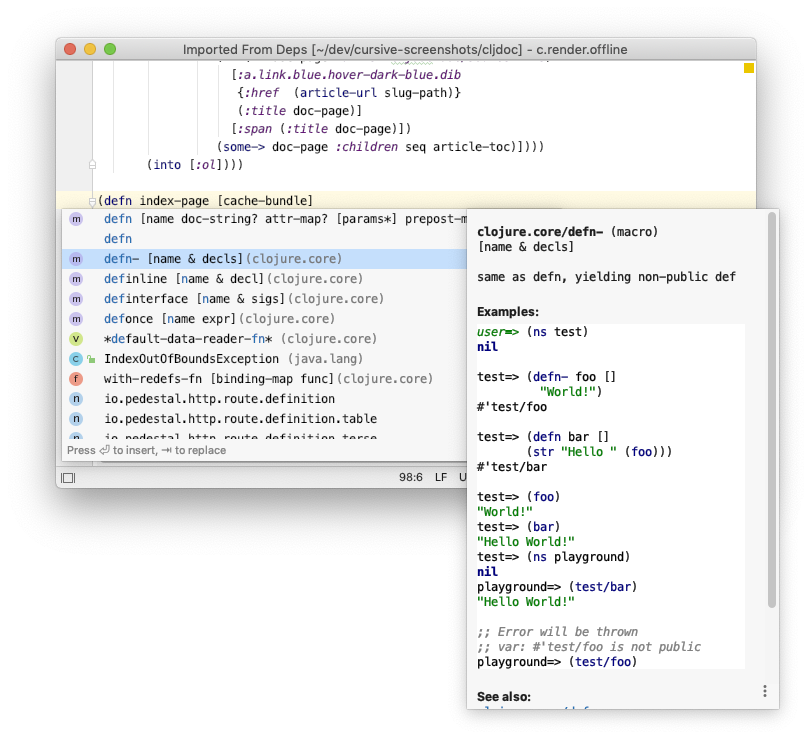Select plain defn completion entry
This screenshot has height=736, width=812.
pos(264,239)
